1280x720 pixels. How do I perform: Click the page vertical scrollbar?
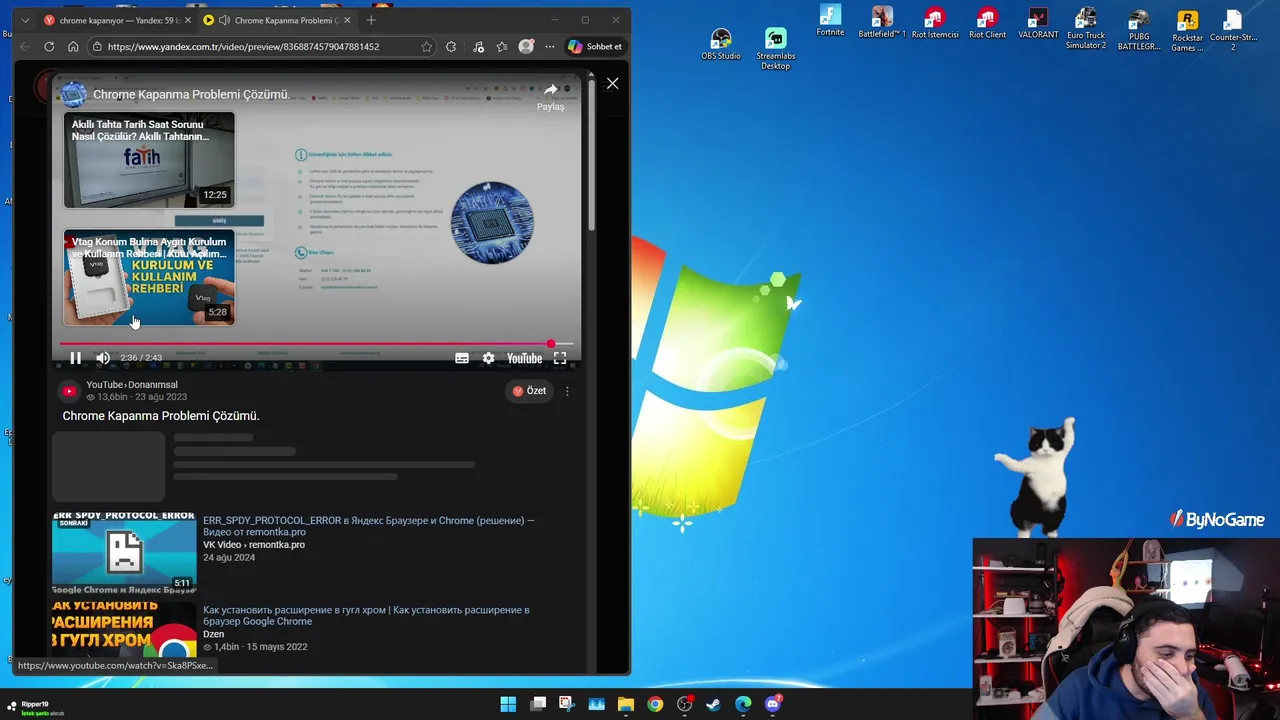click(x=591, y=154)
